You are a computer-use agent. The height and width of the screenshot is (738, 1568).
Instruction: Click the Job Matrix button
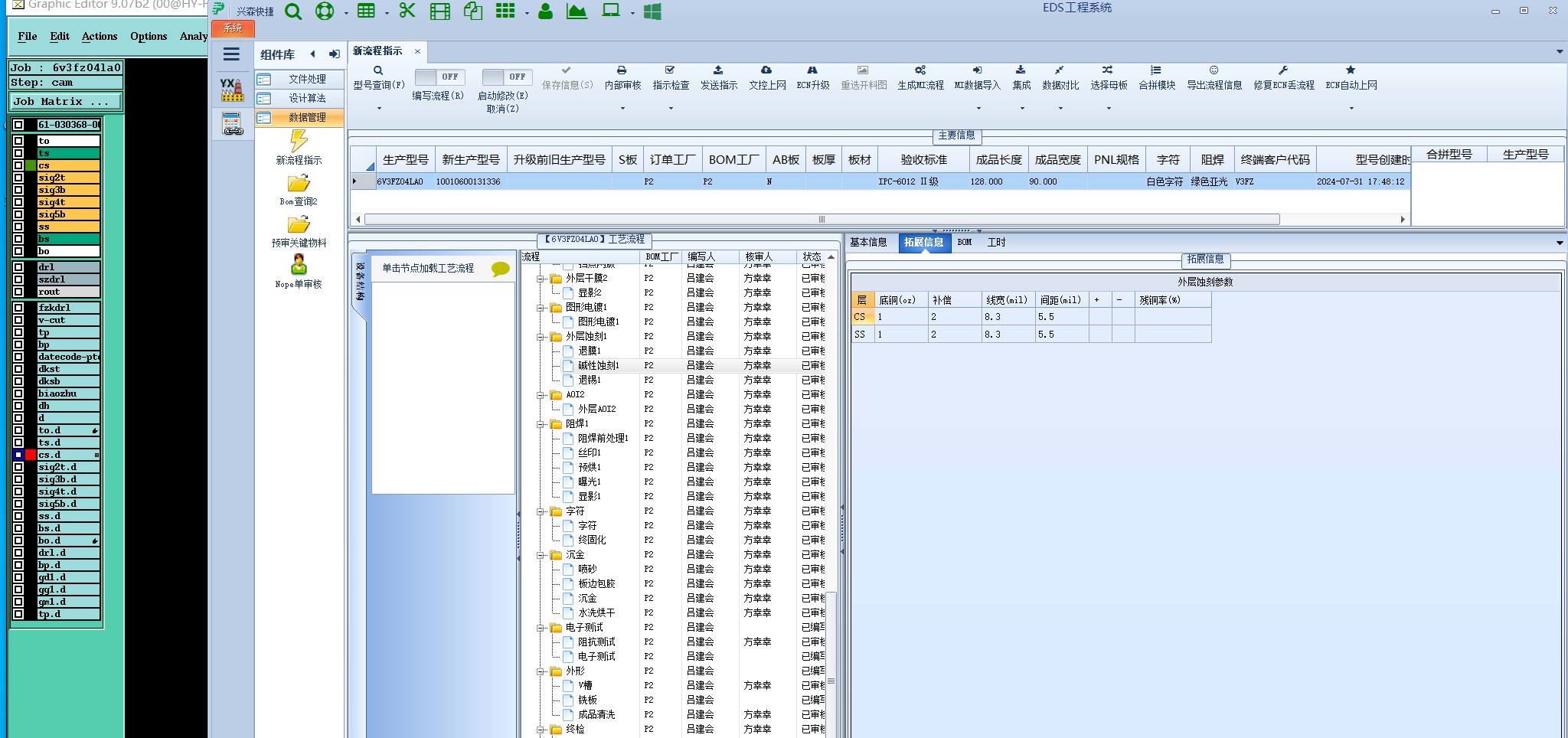[x=66, y=101]
